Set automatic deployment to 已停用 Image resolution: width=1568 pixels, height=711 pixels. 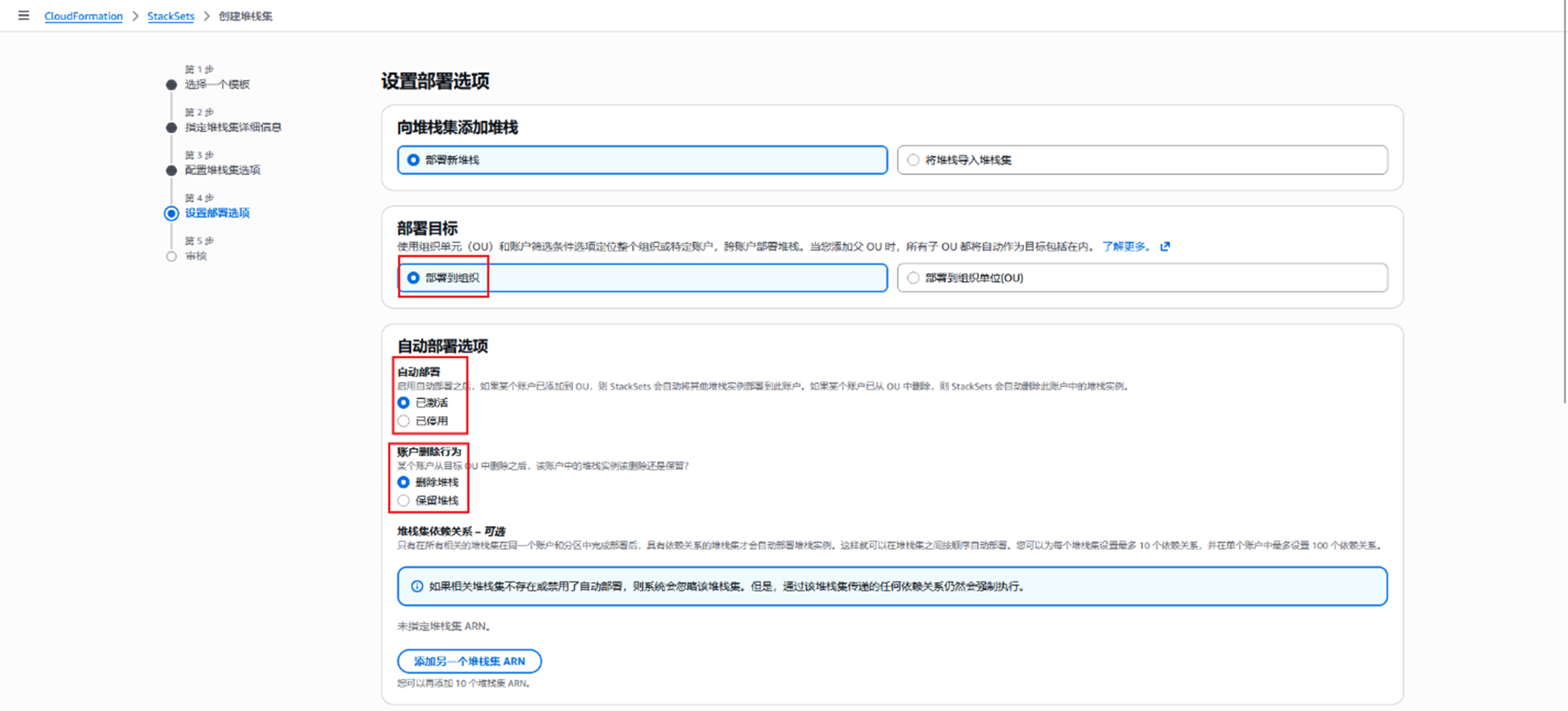click(x=404, y=421)
